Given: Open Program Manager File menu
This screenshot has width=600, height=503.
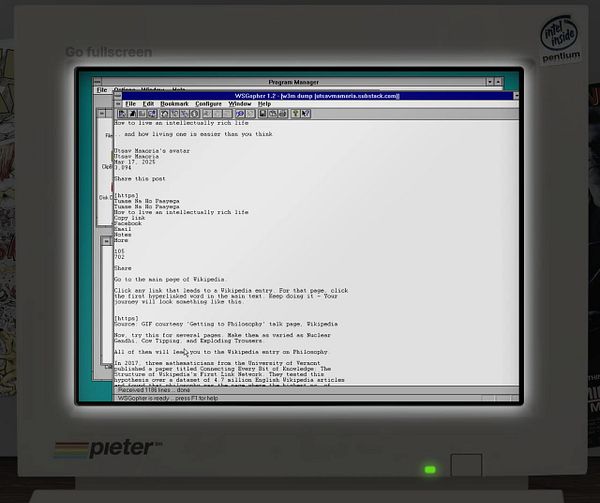Looking at the screenshot, I should click(102, 90).
